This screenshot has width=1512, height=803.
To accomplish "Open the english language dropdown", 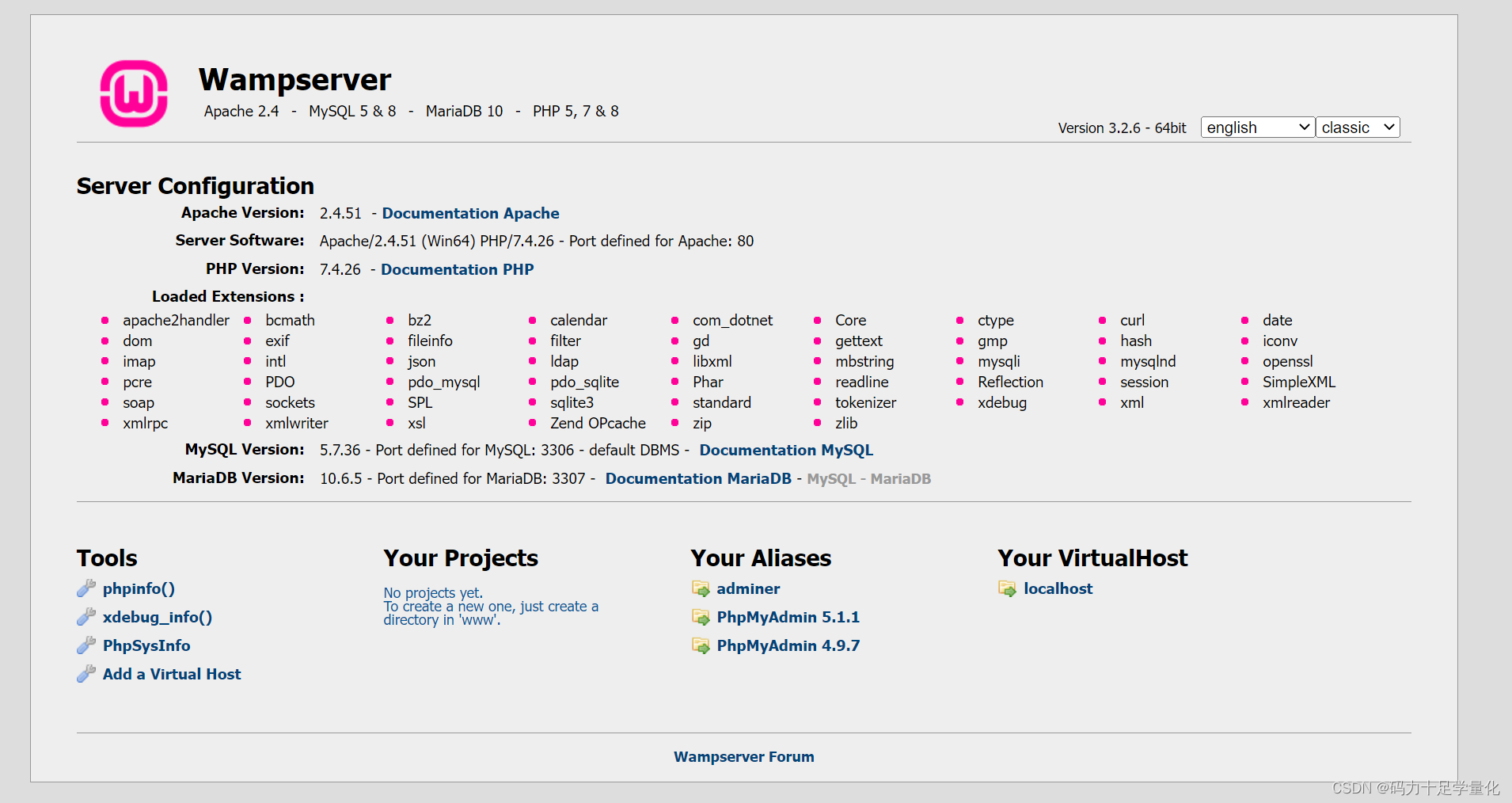I will (x=1258, y=127).
